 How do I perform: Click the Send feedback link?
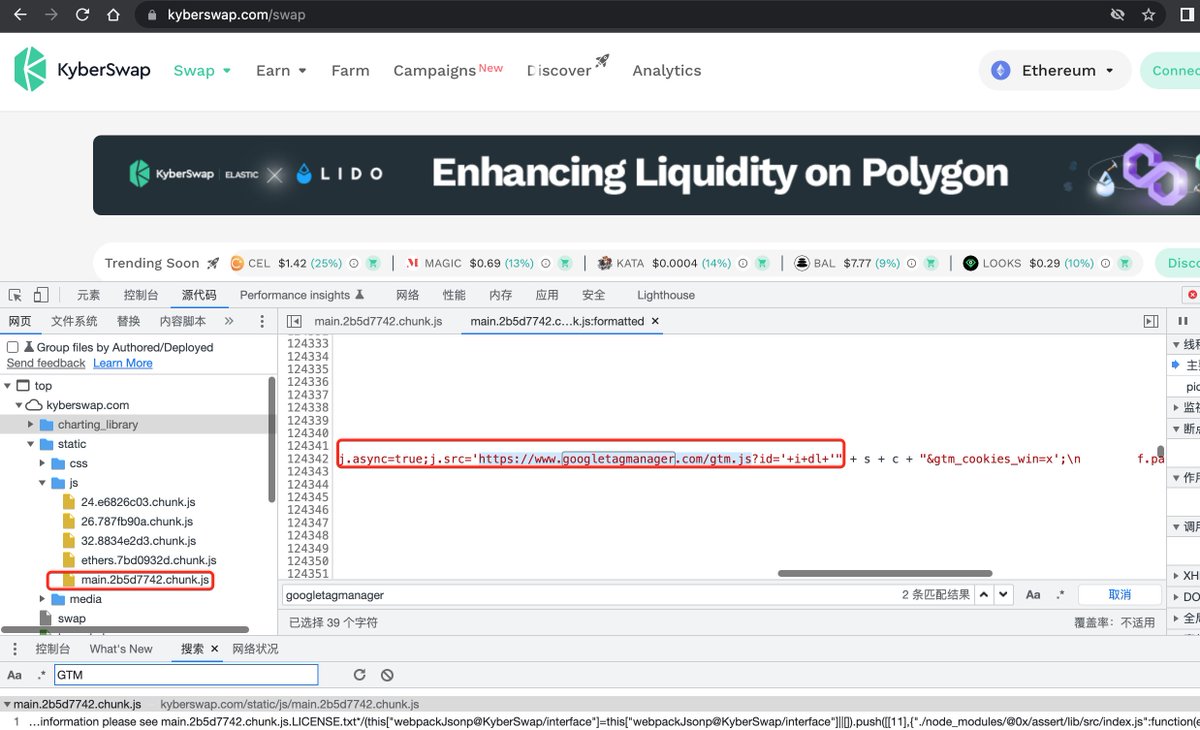(x=46, y=363)
